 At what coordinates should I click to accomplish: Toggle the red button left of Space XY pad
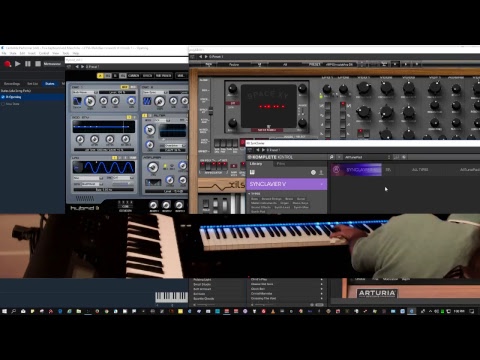tap(233, 103)
